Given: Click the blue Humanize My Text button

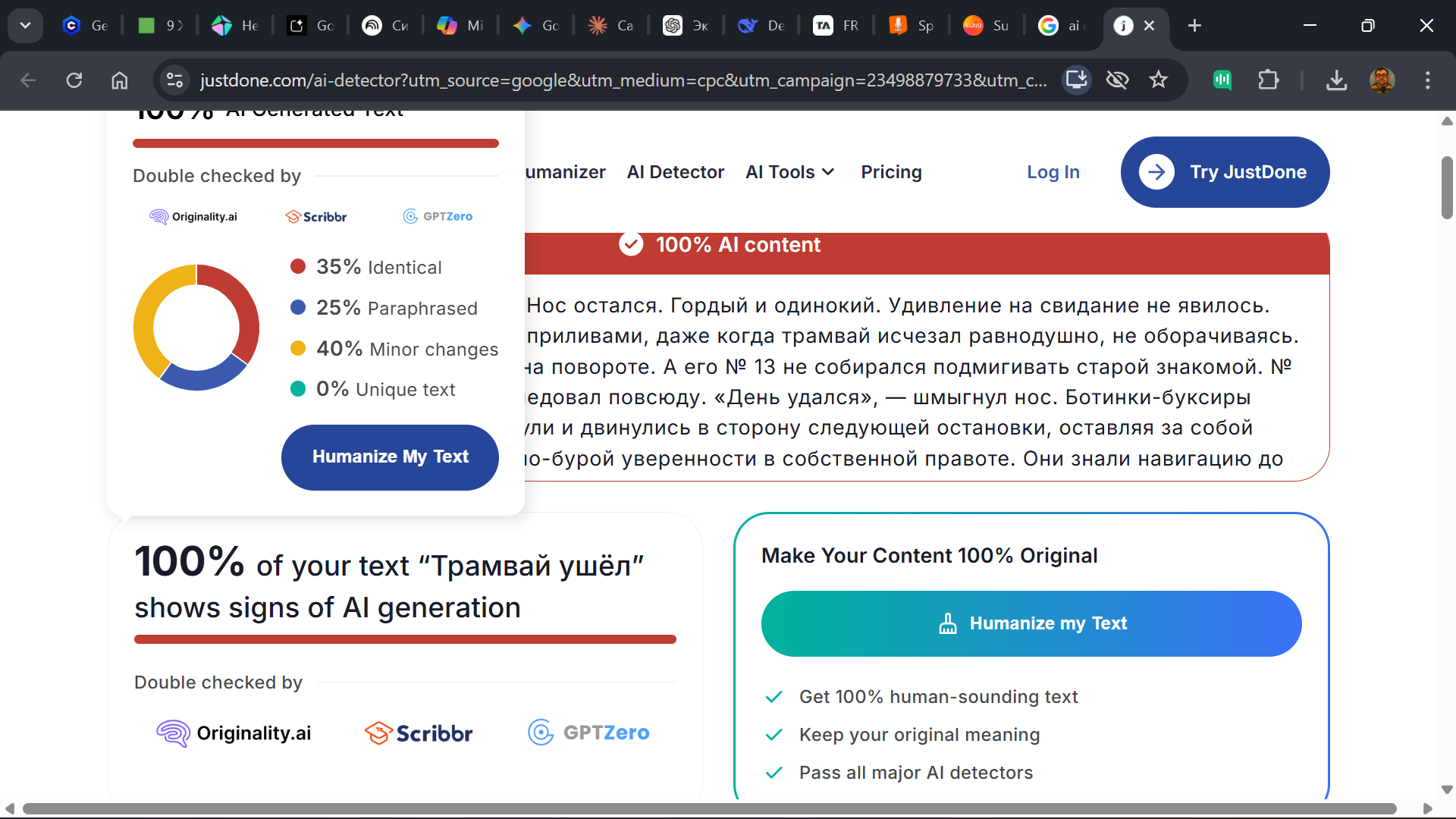Looking at the screenshot, I should coord(390,457).
